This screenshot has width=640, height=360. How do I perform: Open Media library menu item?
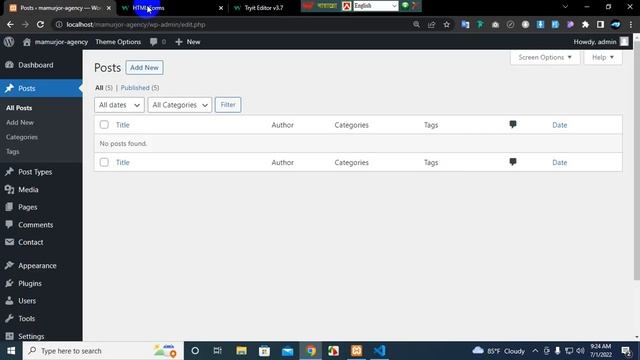point(41,189)
